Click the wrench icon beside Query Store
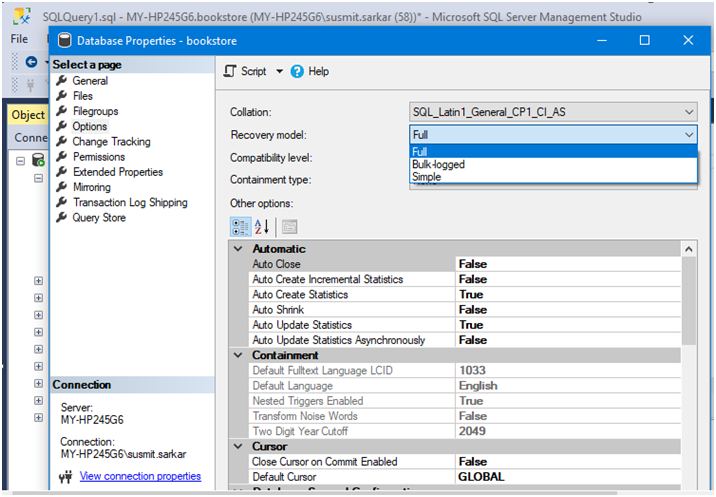This screenshot has width=716, height=497. 62,217
